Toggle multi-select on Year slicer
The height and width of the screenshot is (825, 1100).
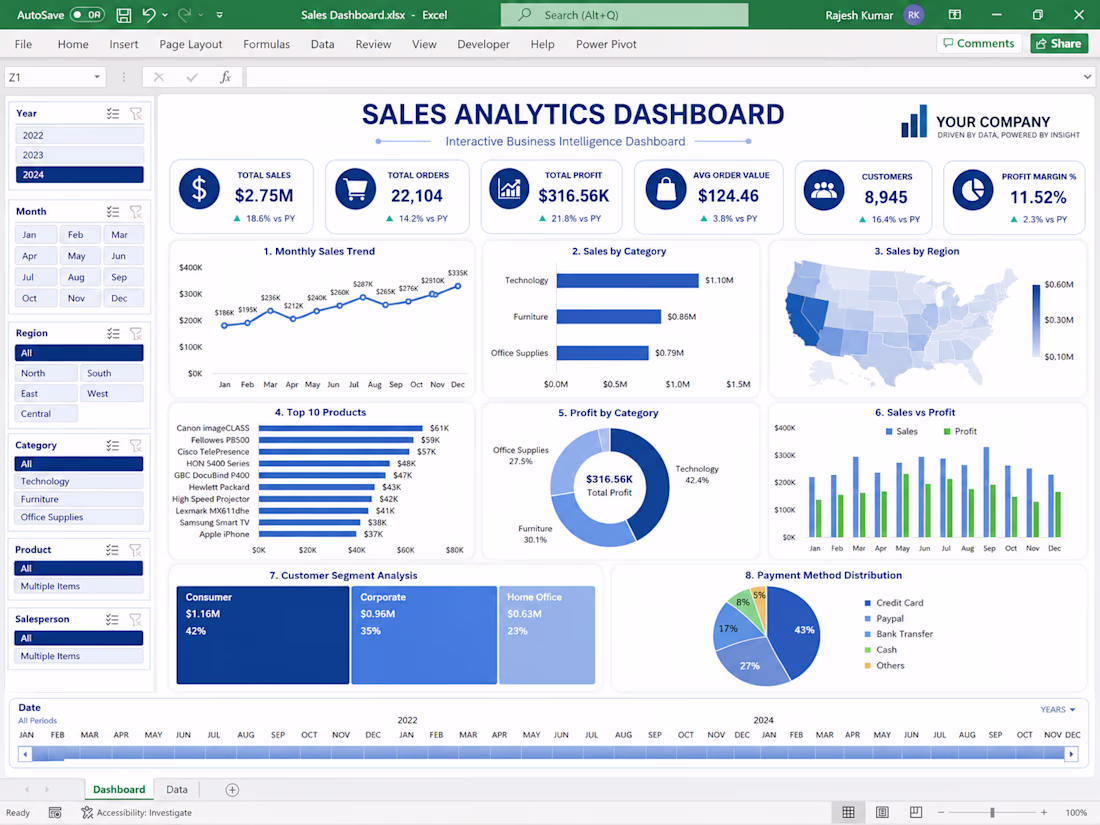tap(113, 113)
